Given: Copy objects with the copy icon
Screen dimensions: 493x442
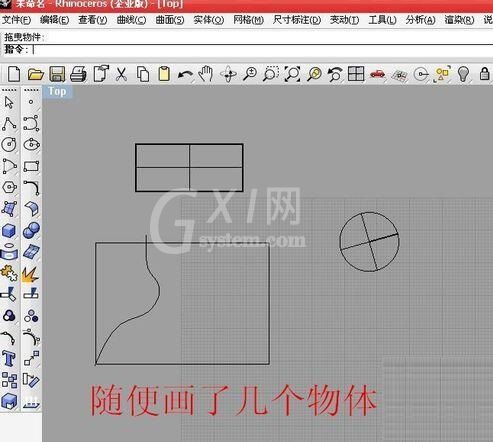Looking at the screenshot, I should (x=143, y=74).
